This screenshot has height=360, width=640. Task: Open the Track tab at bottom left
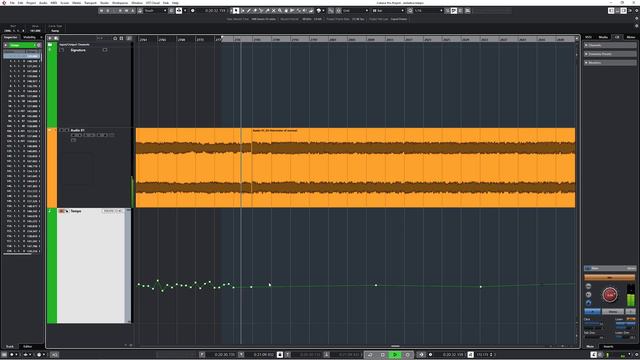(x=10, y=347)
